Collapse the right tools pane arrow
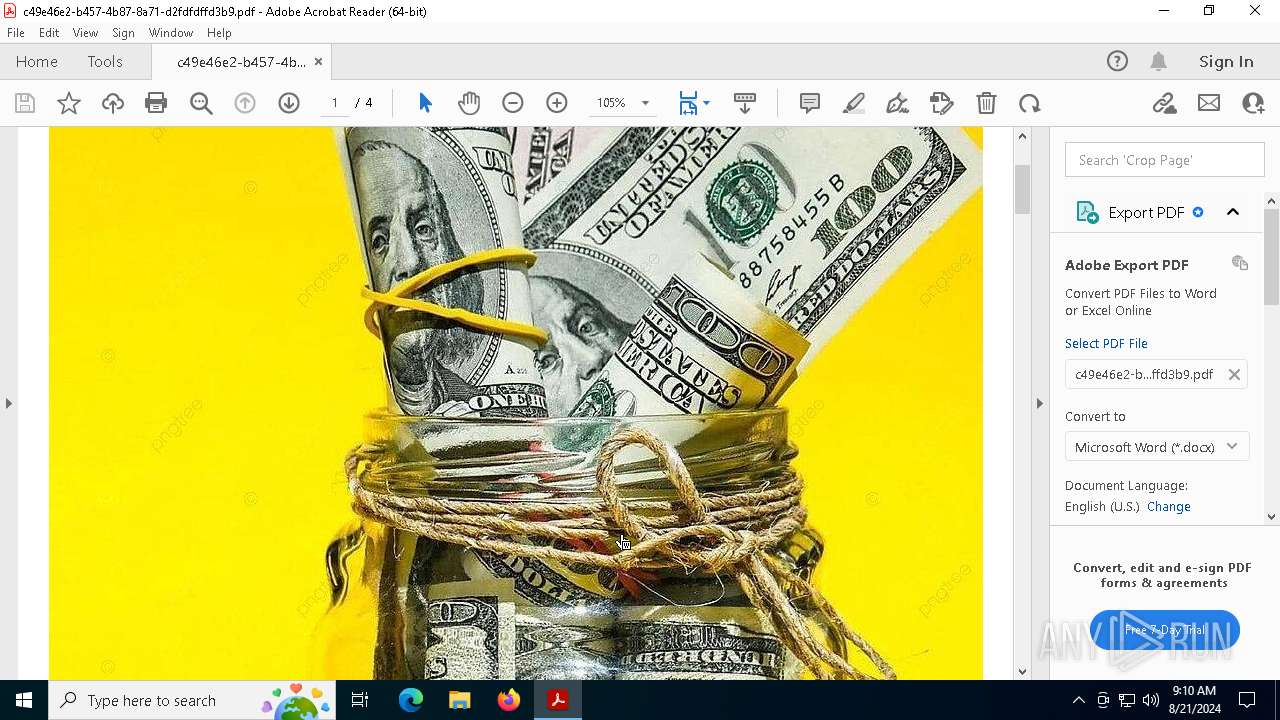The image size is (1280, 720). [1040, 403]
